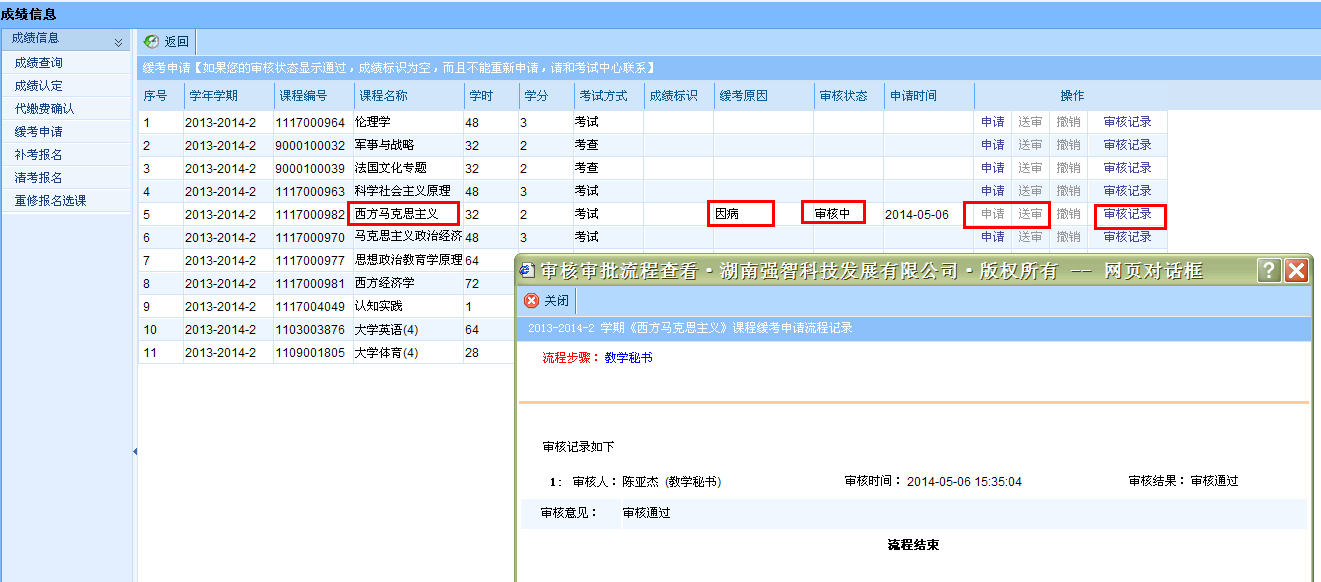Close the 审核审批流程查看 dialog with the X
Screen dimensions: 1321x582
pyautogui.click(x=1297, y=270)
